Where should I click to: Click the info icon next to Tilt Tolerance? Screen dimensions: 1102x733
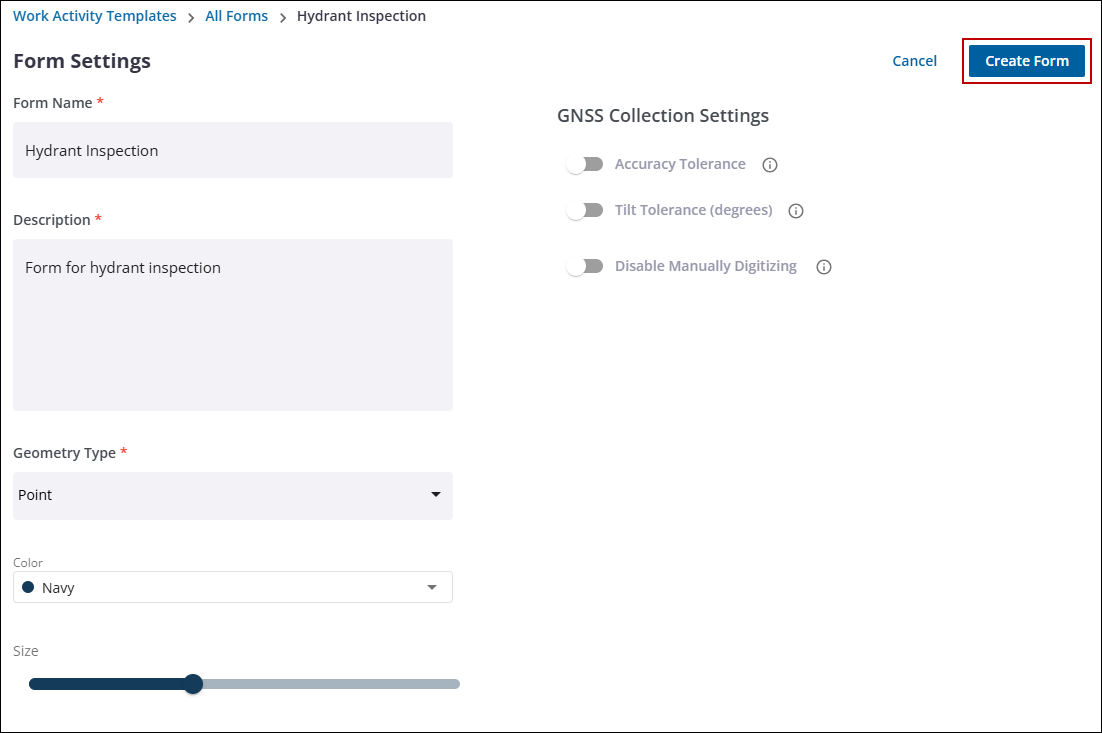[x=796, y=211]
